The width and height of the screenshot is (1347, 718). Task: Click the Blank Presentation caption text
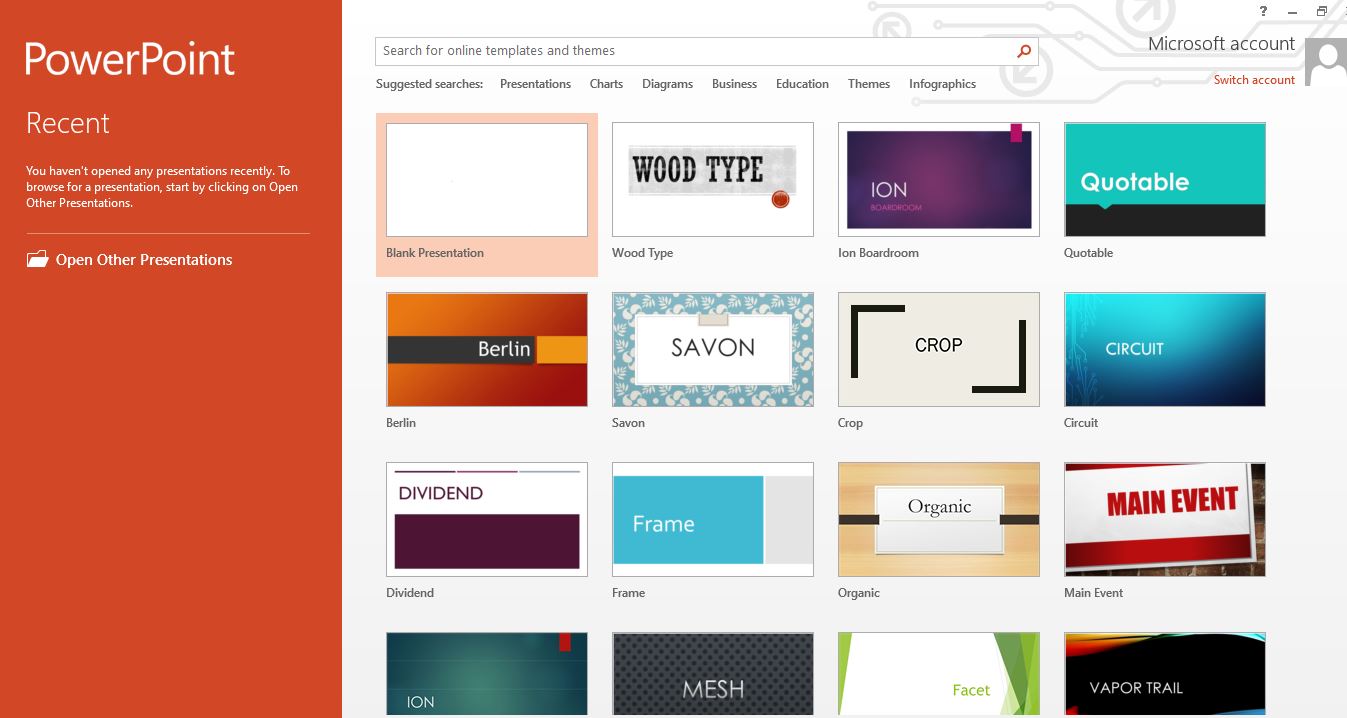coord(435,253)
